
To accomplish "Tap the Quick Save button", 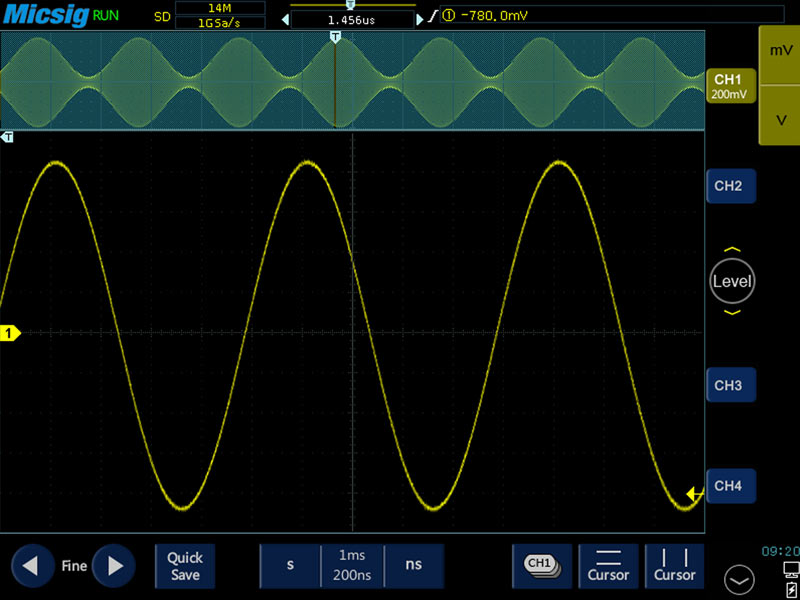I will click(x=185, y=566).
